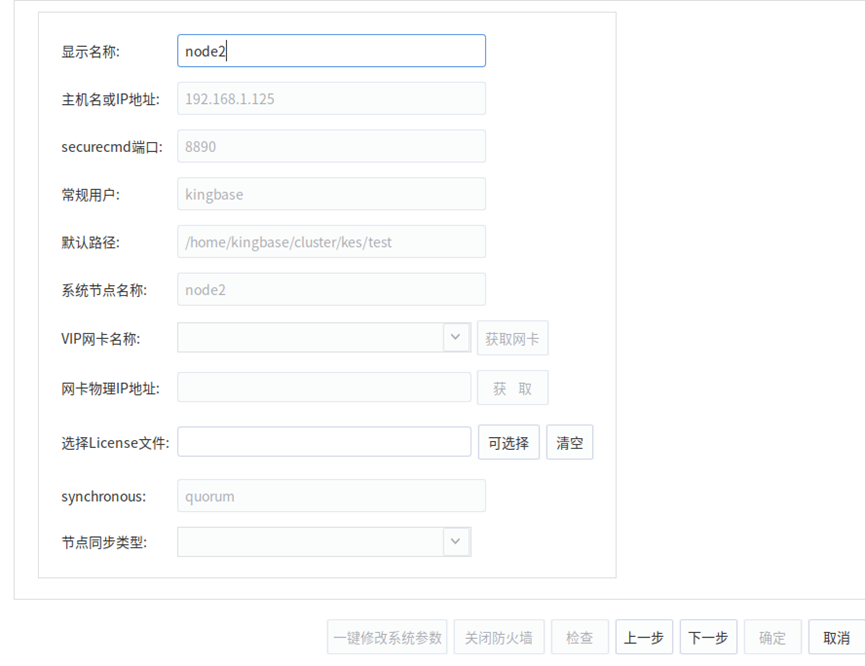Viewport: 865px width, 666px height.
Task: Open the license file chooser with 可选择
Action: click(509, 442)
